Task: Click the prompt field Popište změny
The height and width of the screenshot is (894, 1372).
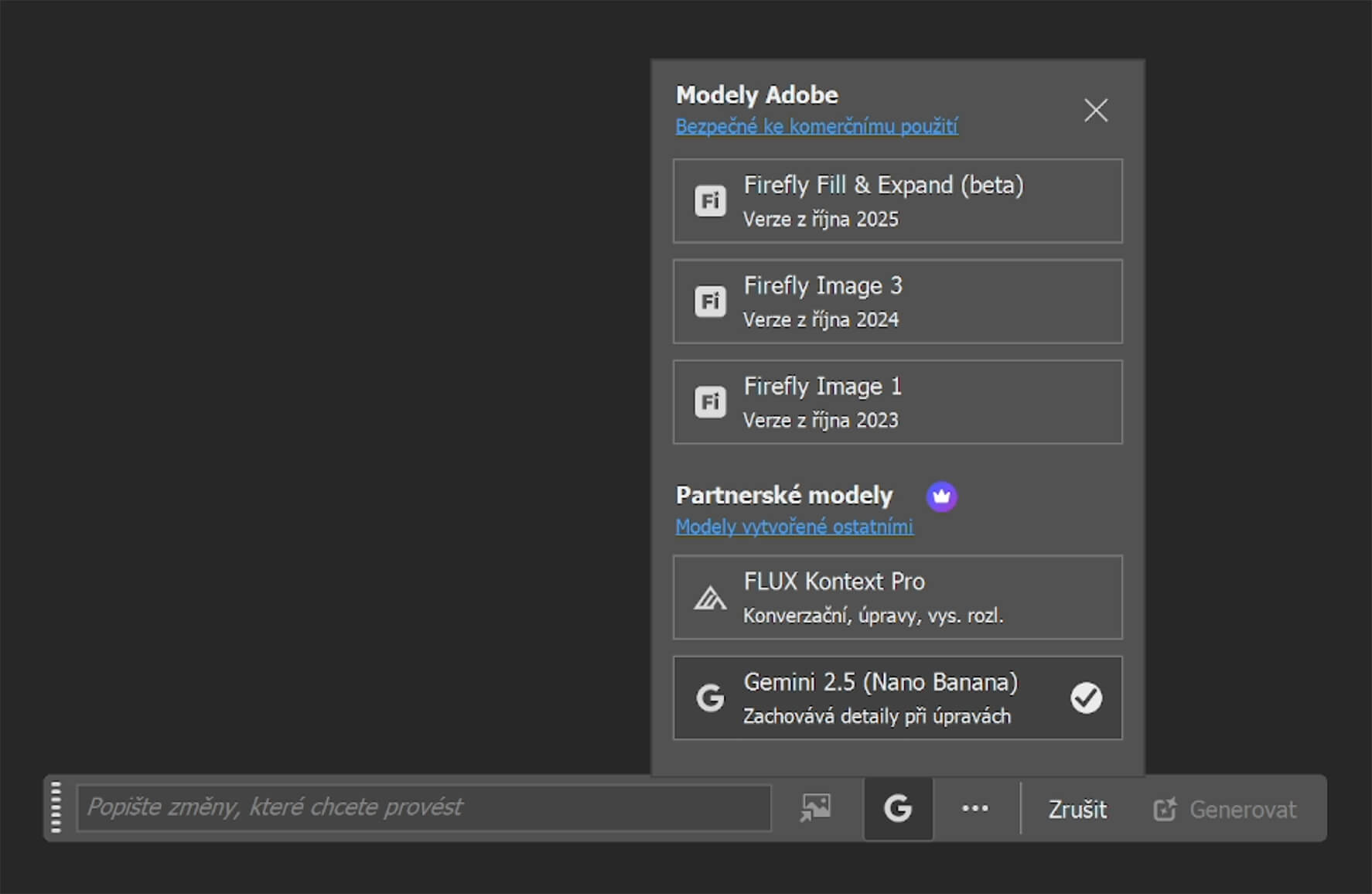Action: click(423, 808)
